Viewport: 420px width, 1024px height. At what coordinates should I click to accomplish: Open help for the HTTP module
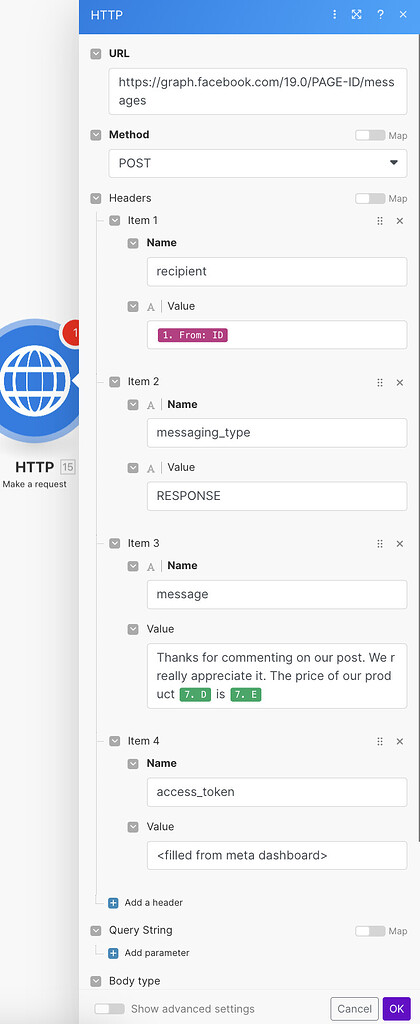coord(380,14)
